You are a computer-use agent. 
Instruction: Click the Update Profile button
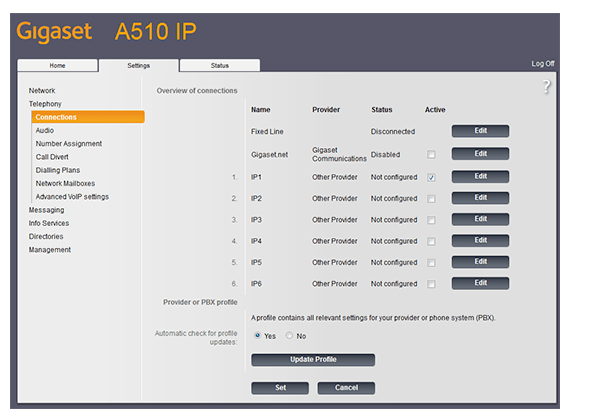point(313,360)
